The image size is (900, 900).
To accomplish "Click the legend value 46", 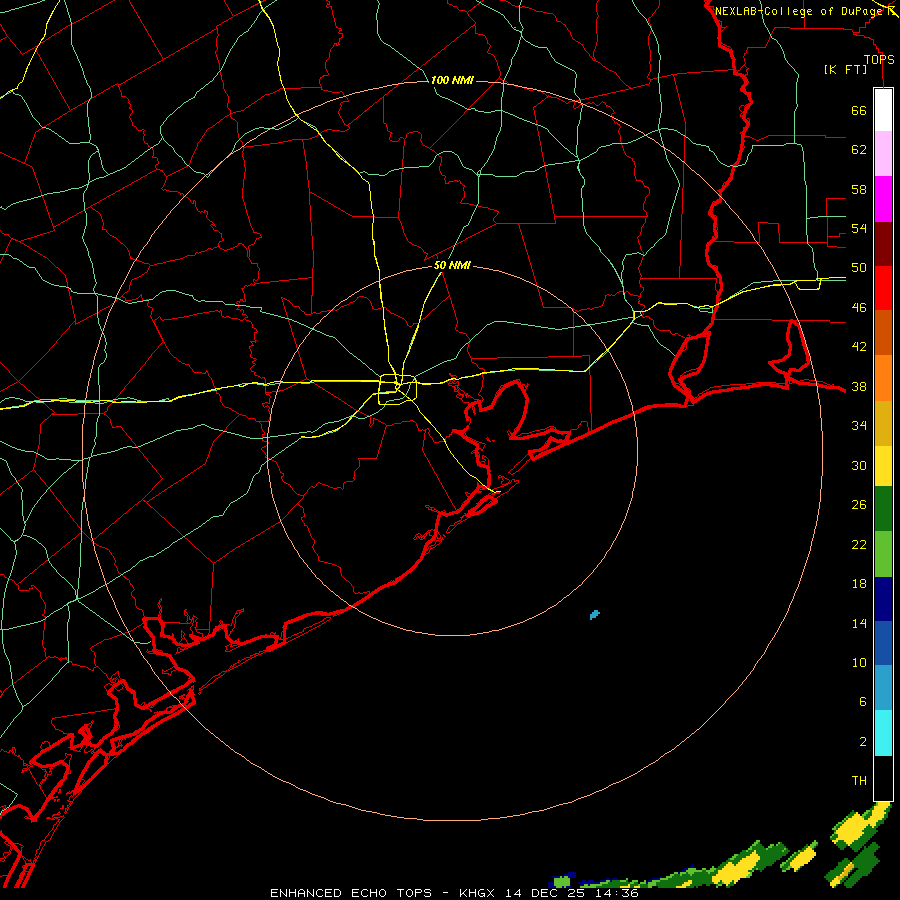I will (859, 308).
